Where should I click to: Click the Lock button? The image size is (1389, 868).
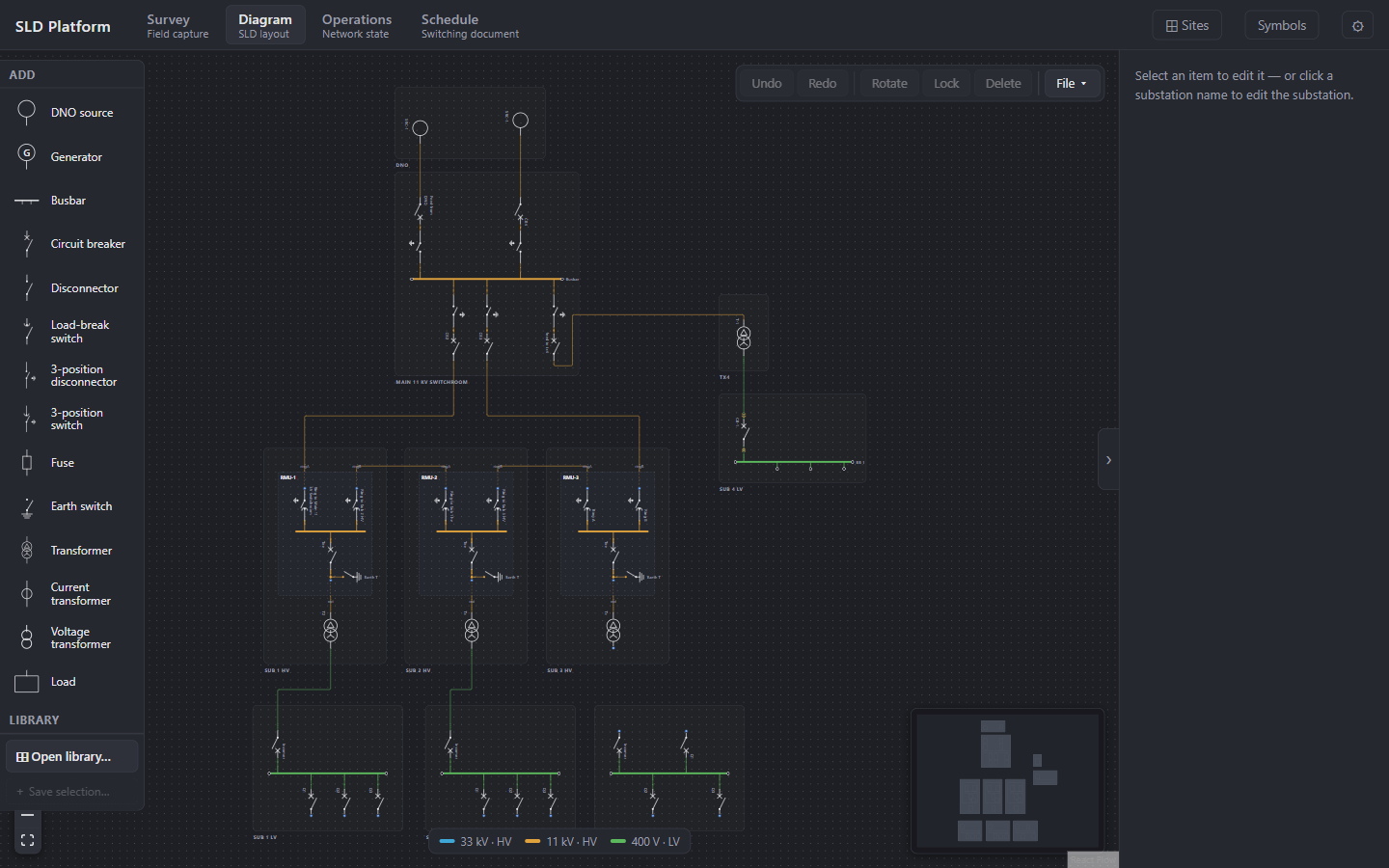(x=946, y=84)
